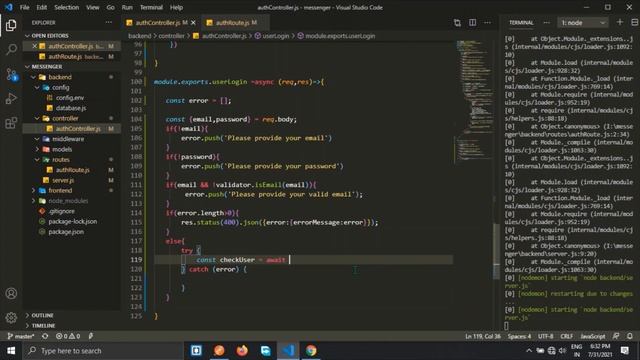The width and height of the screenshot is (640, 360).
Task: Open the Firefox taskbar icon
Action: pos(242,351)
